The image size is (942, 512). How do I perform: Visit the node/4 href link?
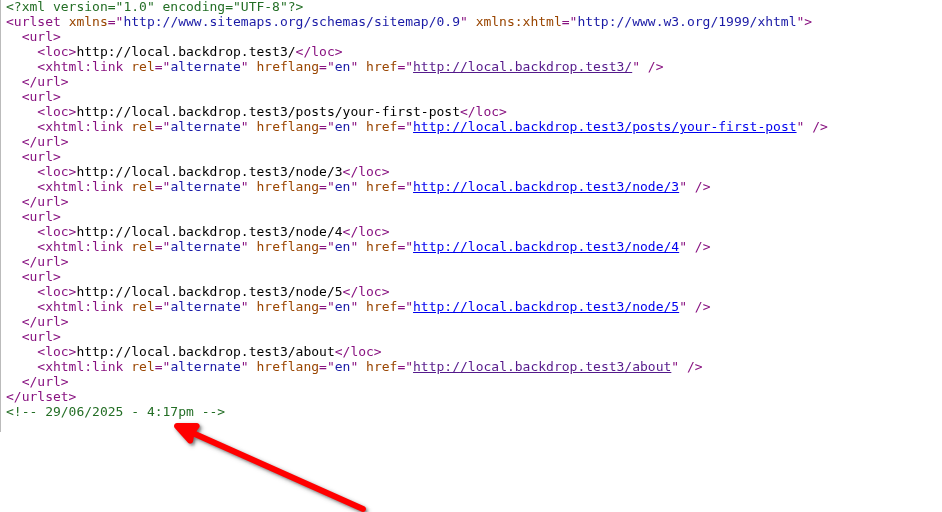point(546,247)
